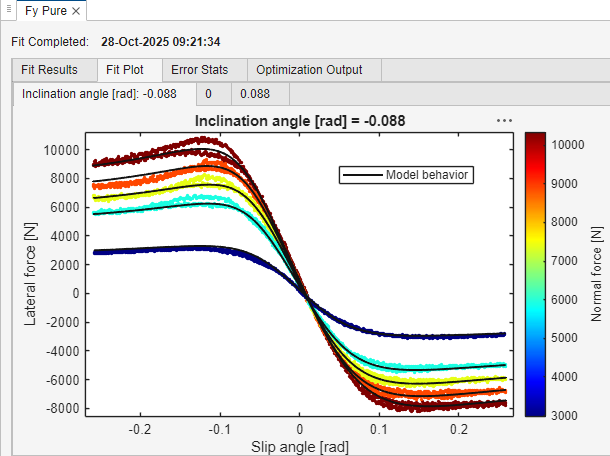Click the Normal force [N] colorbar label
This screenshot has width=610, height=456.
(x=596, y=274)
